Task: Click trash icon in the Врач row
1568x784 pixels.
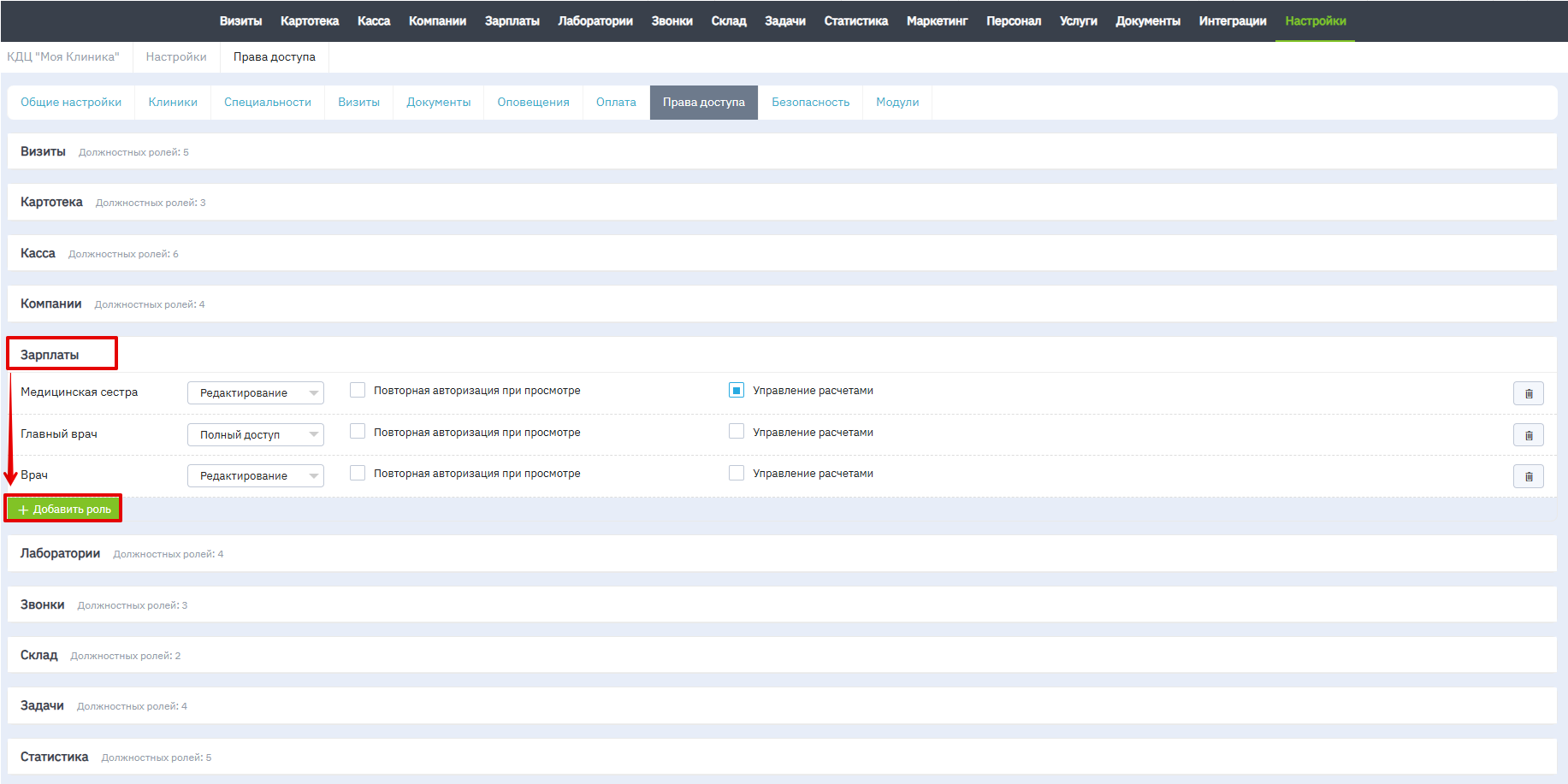Action: (1528, 476)
